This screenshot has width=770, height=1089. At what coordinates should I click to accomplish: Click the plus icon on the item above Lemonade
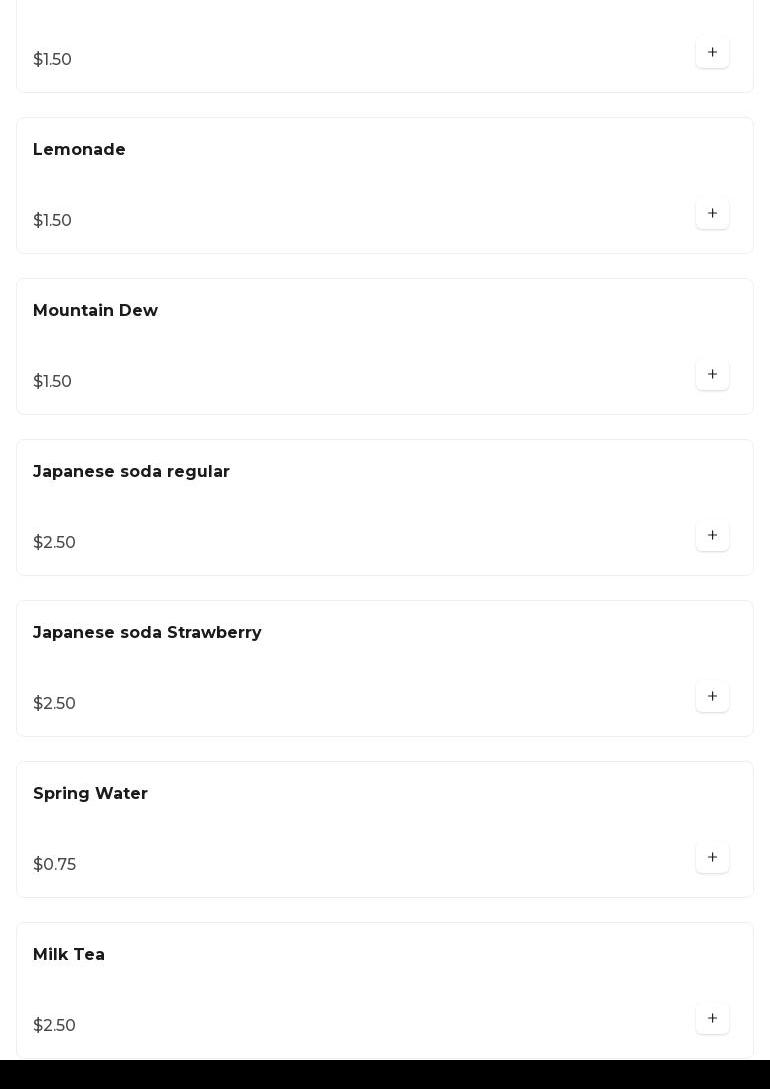pyautogui.click(x=712, y=53)
